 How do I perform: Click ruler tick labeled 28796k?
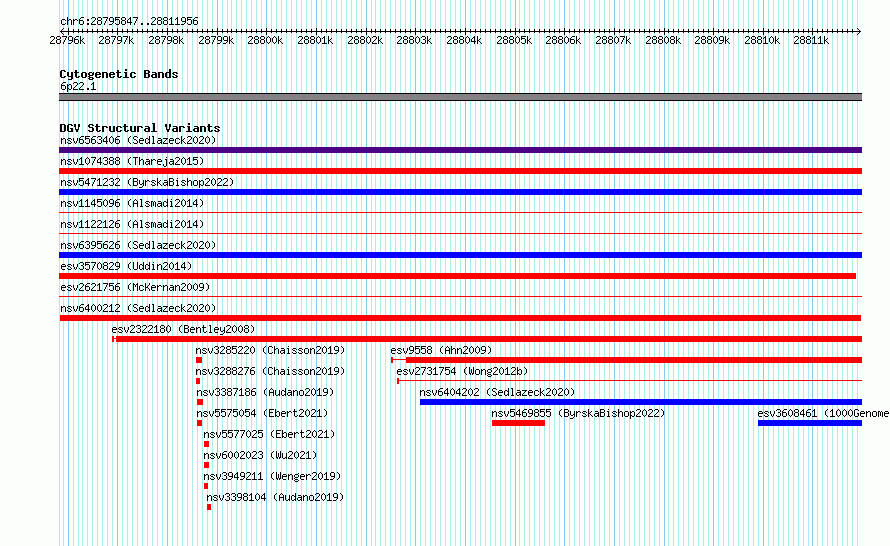coord(67,40)
